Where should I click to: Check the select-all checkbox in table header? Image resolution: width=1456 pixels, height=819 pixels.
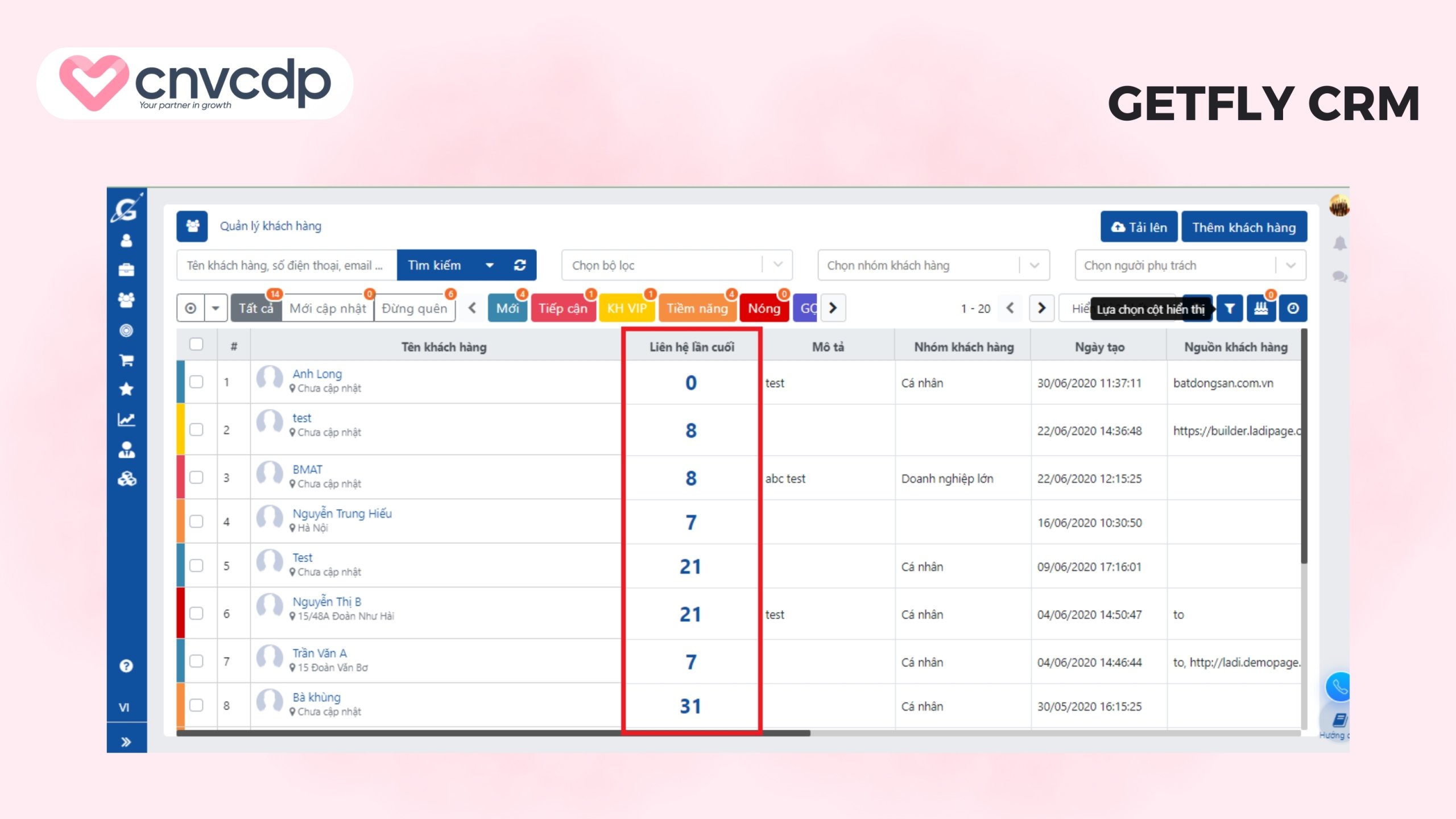pyautogui.click(x=196, y=345)
